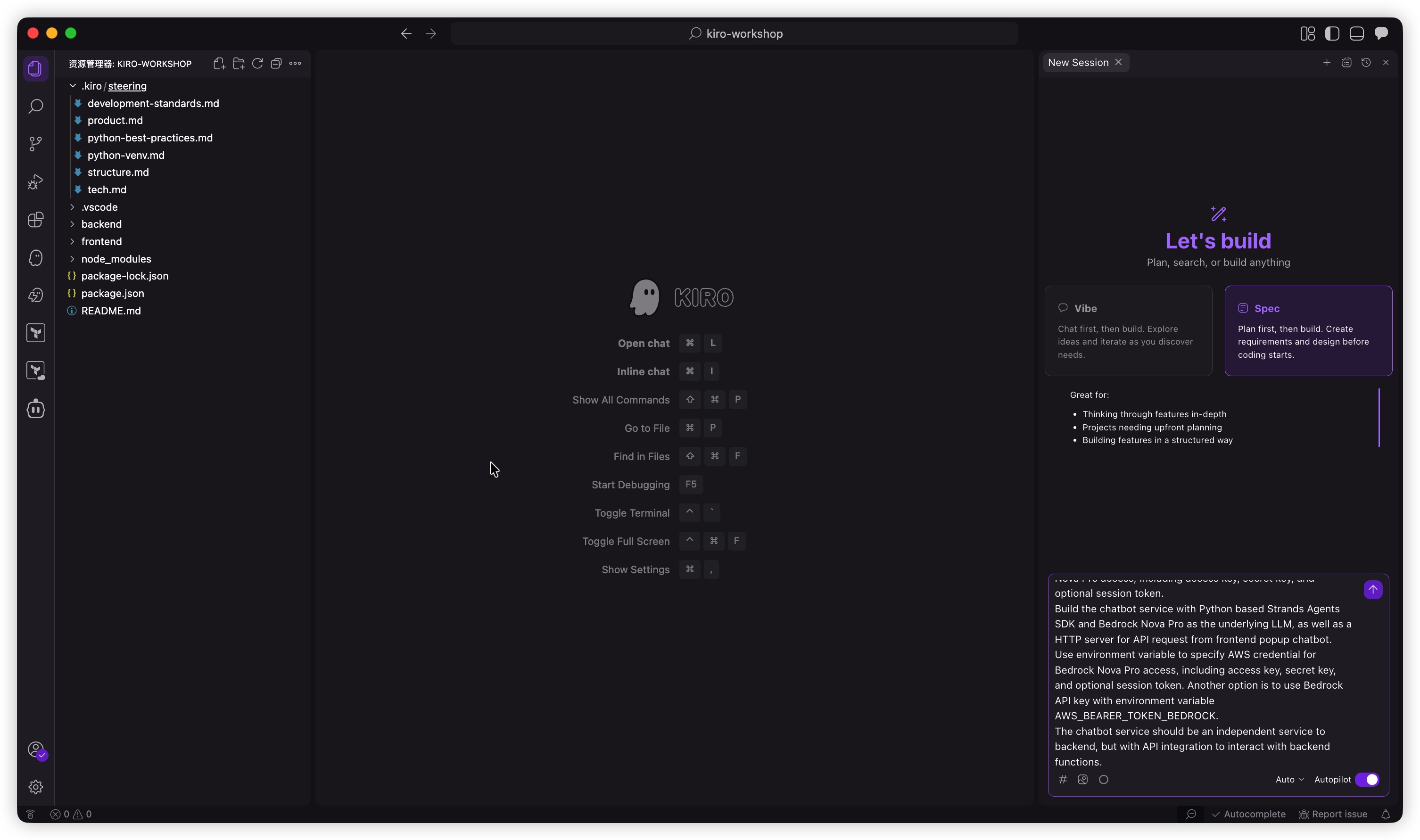Collapse the .kiro/steering folder
Screen dimensions: 1420x840
[x=73, y=86]
